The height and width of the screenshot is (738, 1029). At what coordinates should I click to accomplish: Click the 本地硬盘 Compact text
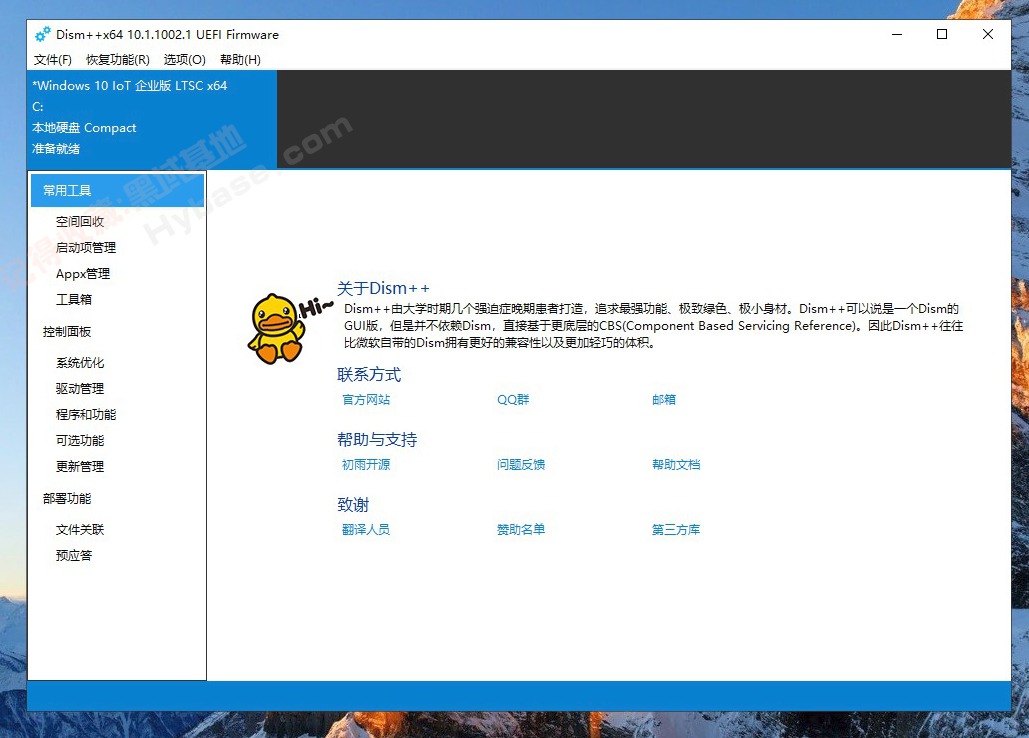(84, 128)
